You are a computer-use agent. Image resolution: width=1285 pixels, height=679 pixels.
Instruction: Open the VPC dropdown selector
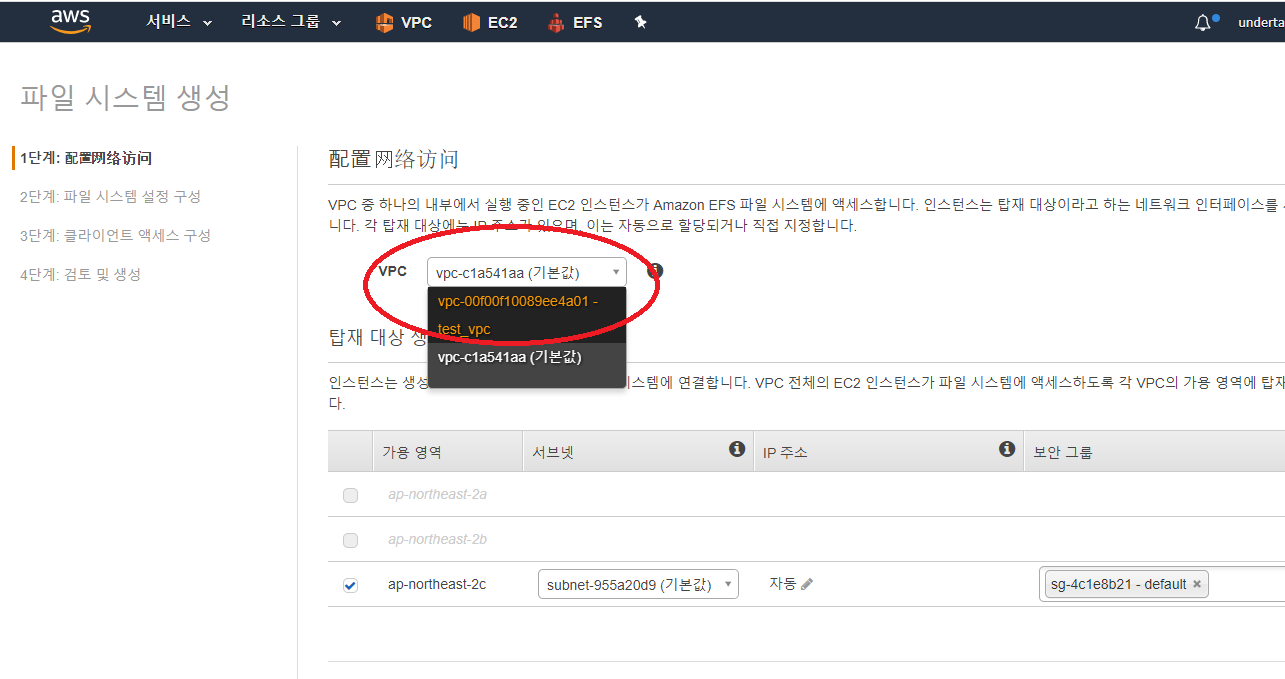click(527, 272)
